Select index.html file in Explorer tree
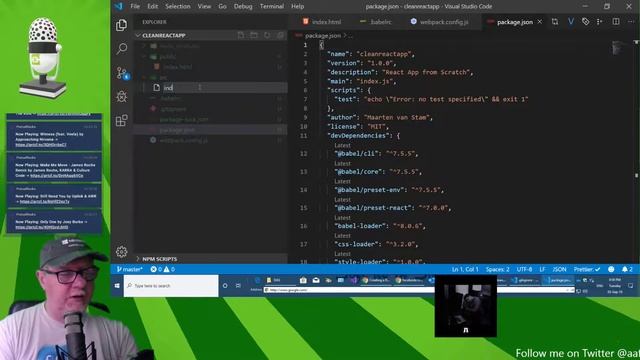The width and height of the screenshot is (640, 360). pyautogui.click(x=211, y=67)
